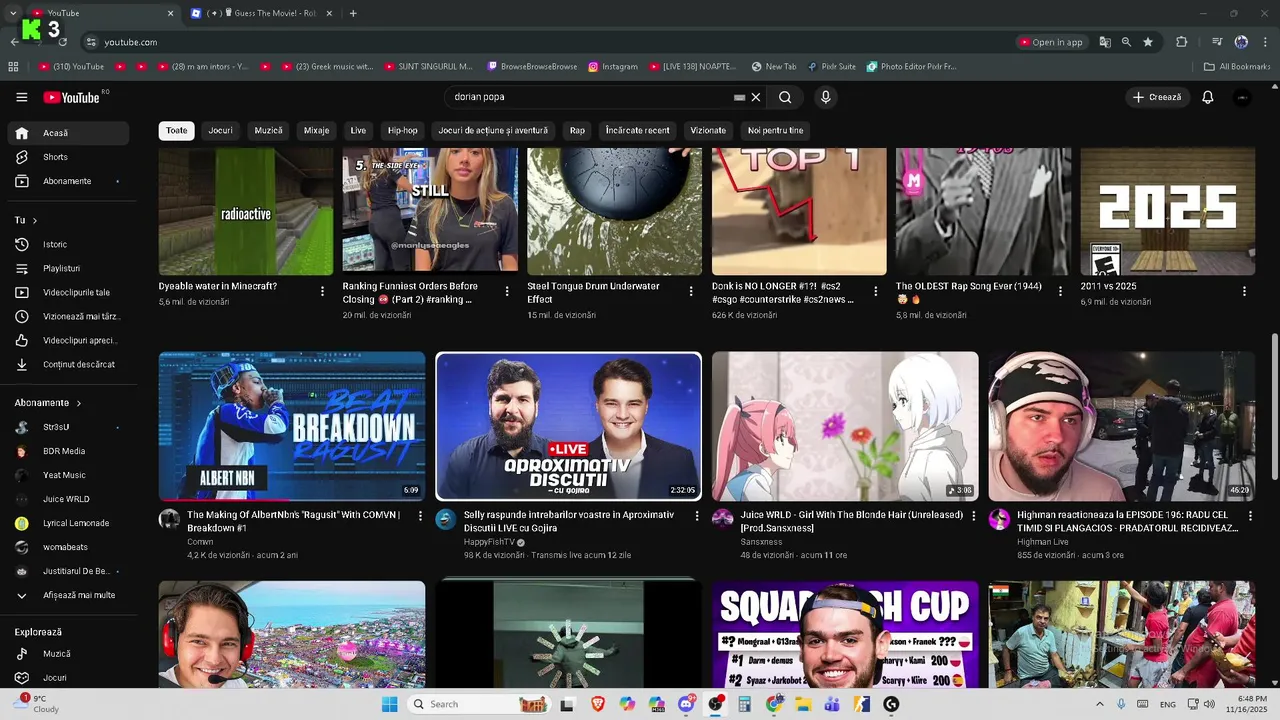The height and width of the screenshot is (720, 1280).
Task: Open Highman Live channel name
Action: tap(1043, 542)
